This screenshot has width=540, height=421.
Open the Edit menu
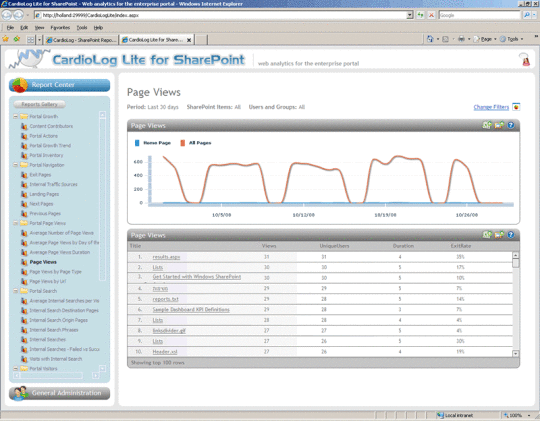point(24,28)
